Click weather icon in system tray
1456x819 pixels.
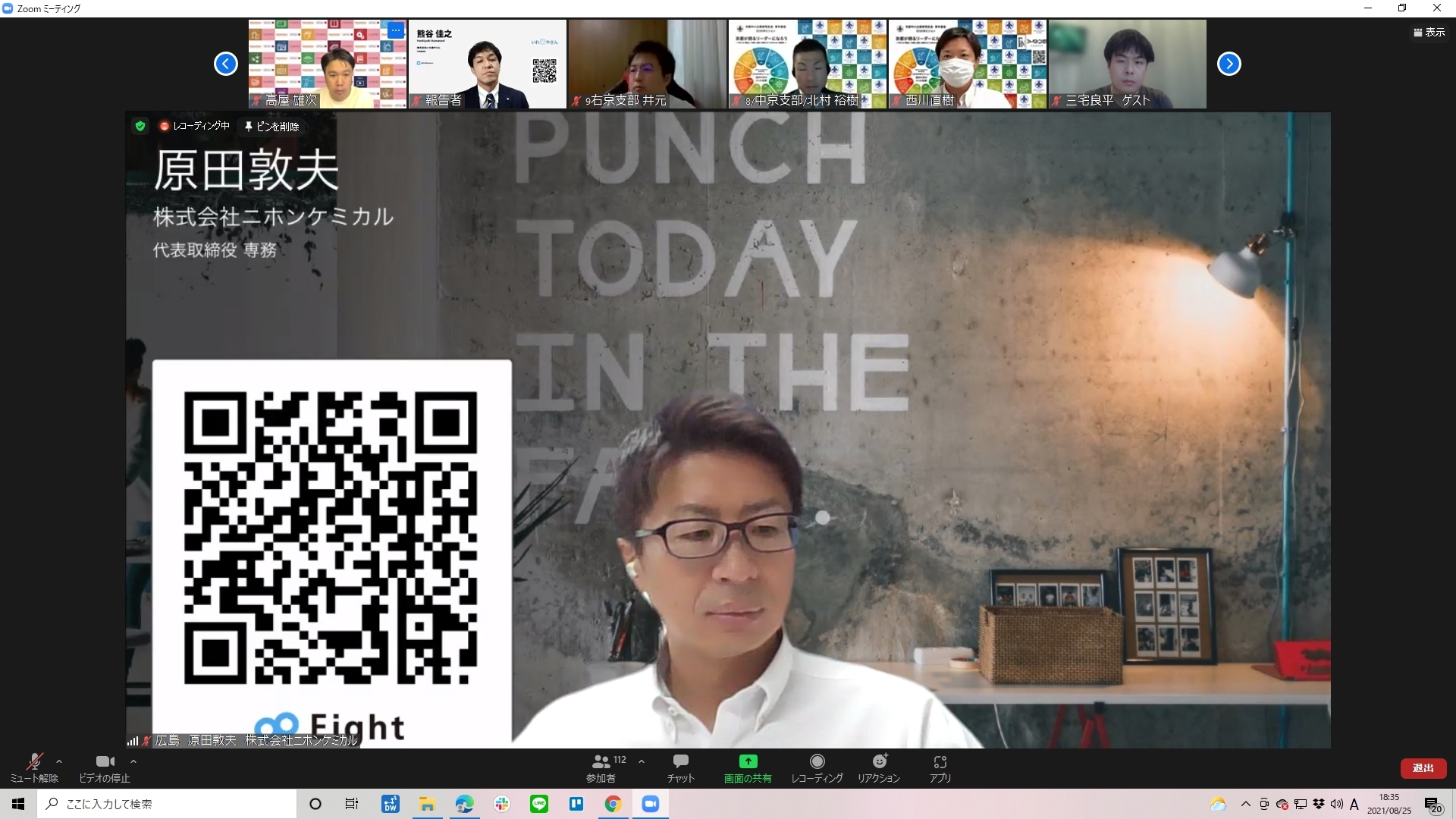click(1218, 805)
